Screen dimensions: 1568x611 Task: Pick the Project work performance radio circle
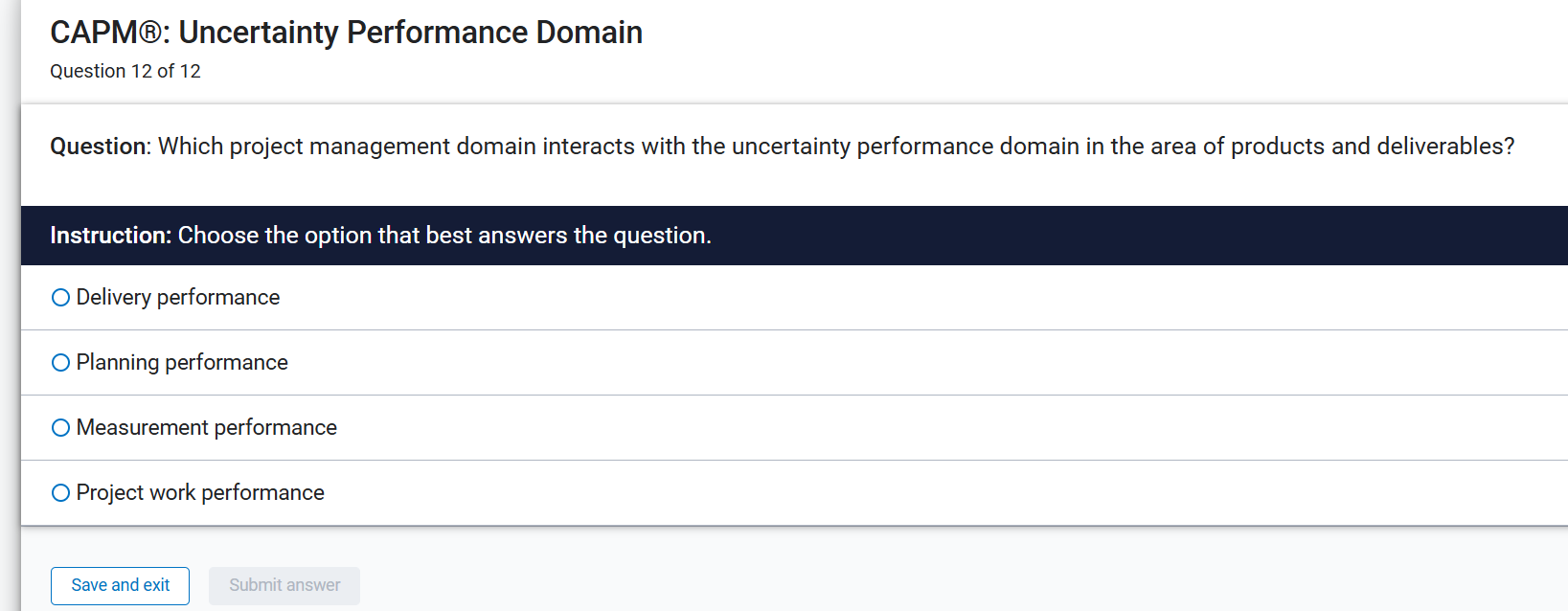click(x=60, y=493)
